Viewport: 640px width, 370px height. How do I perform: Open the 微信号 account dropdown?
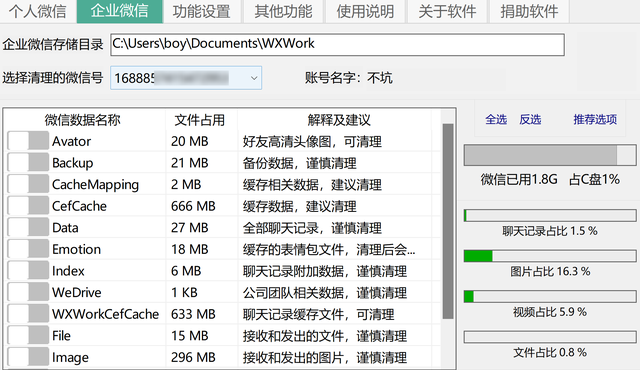[x=186, y=78]
